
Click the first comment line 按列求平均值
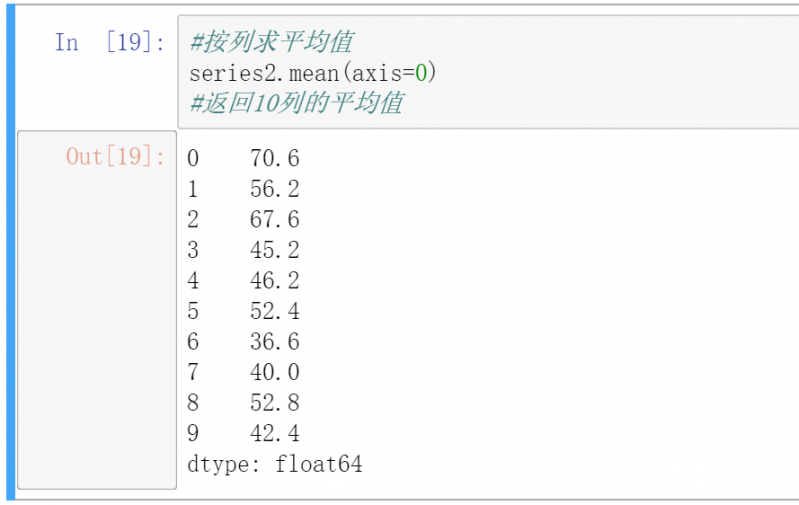[x=270, y=43]
